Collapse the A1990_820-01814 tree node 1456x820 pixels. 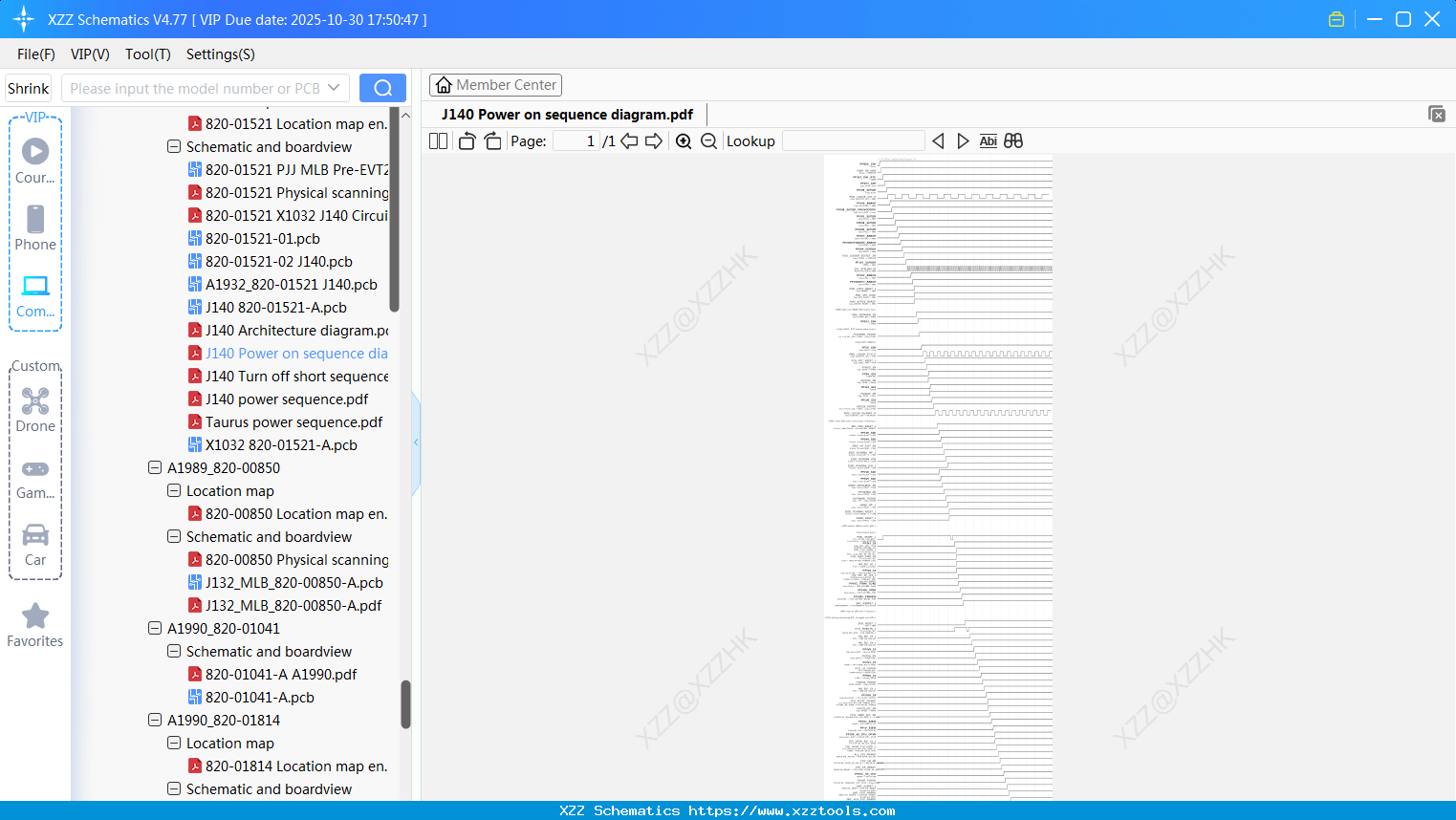coord(155,720)
